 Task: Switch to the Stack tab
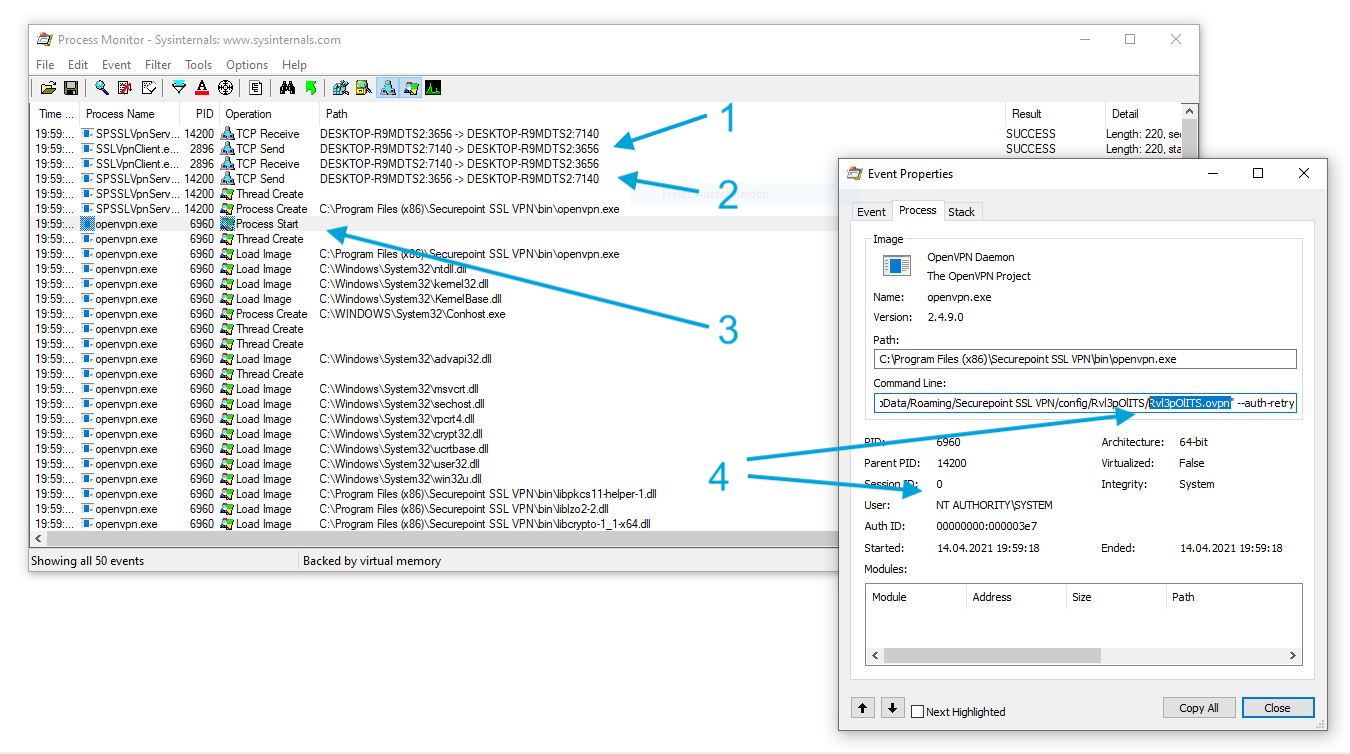coord(961,211)
